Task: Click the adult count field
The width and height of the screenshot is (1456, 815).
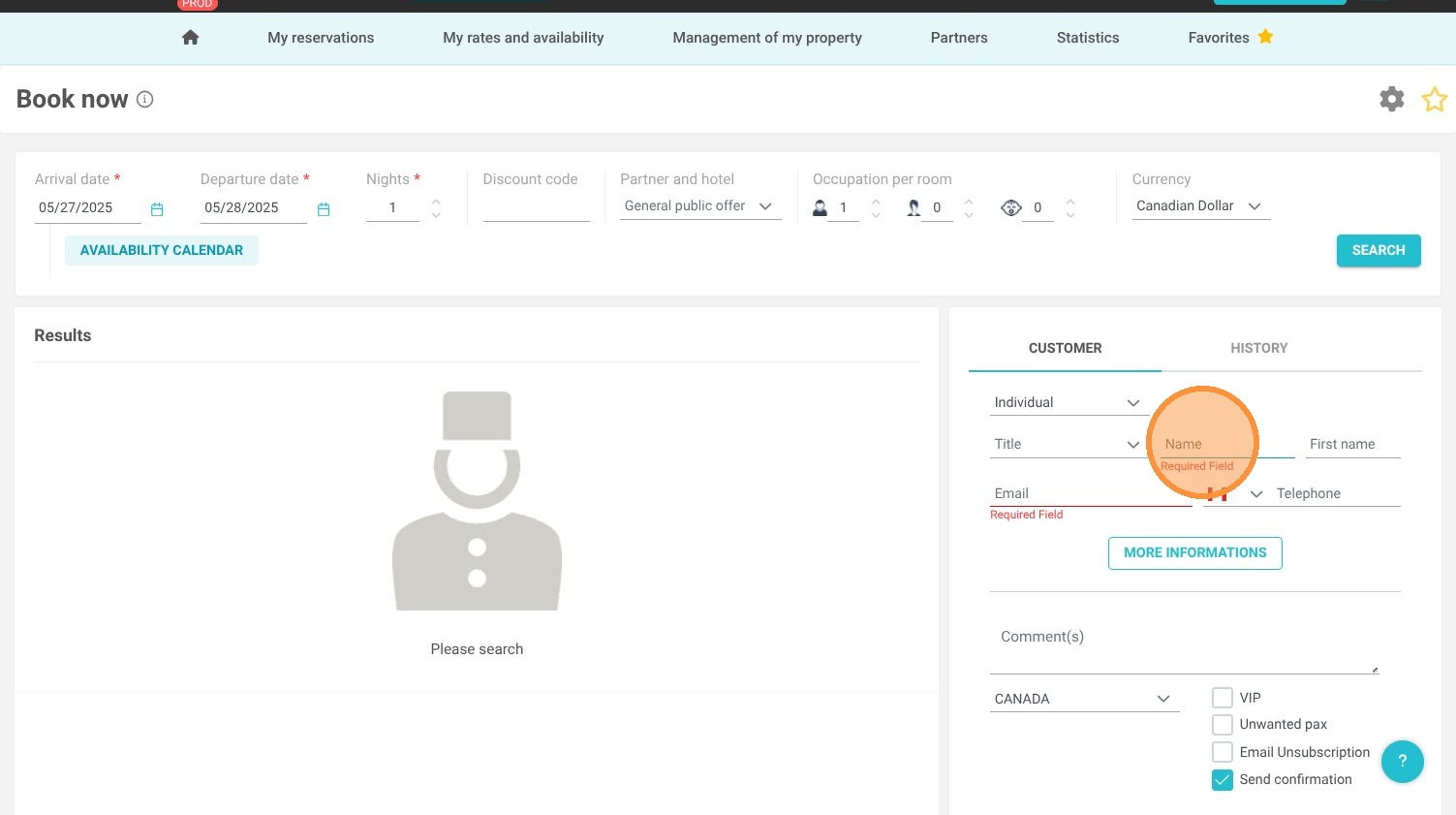Action: click(843, 208)
